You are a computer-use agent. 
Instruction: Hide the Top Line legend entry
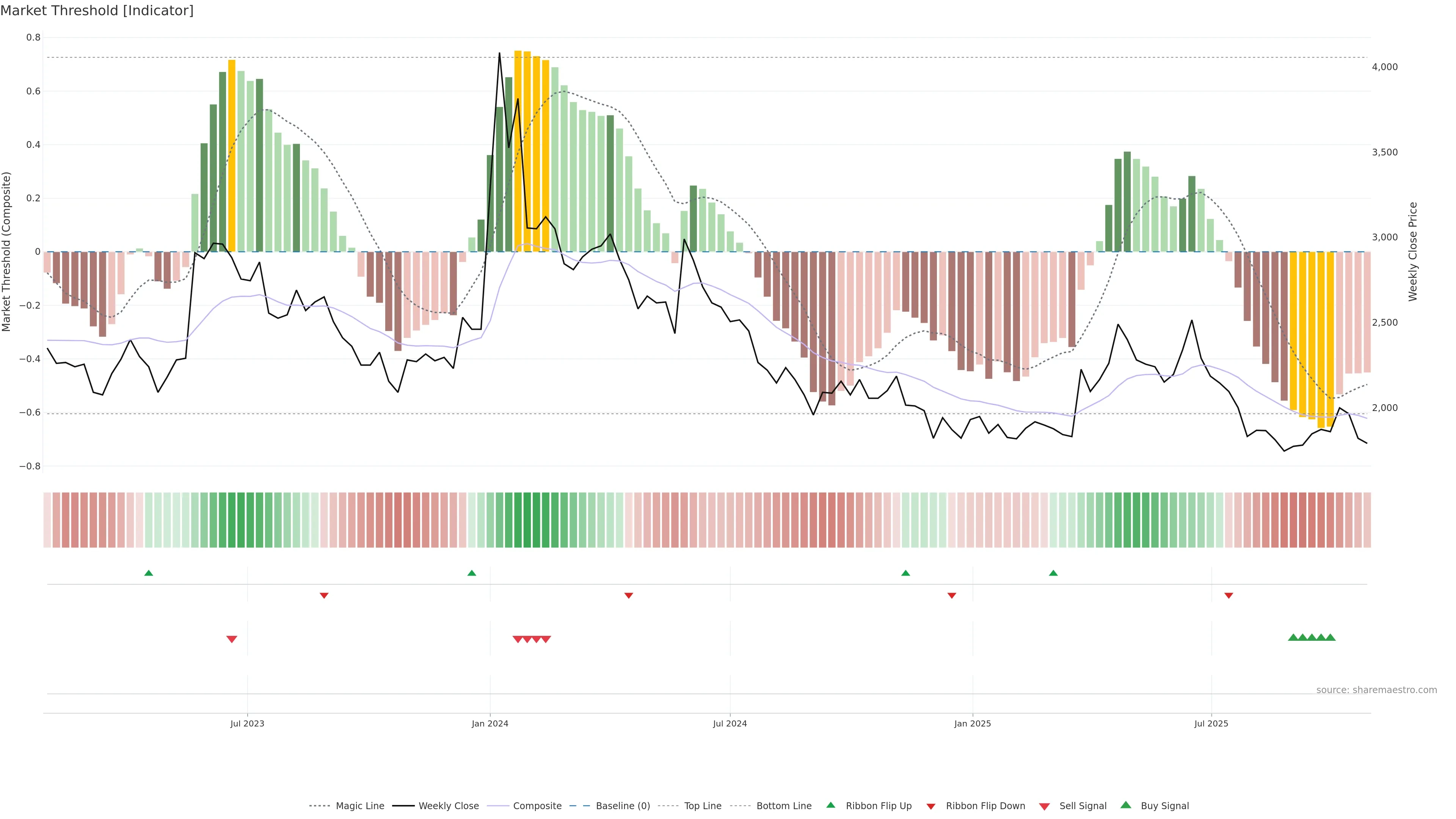pos(703,806)
